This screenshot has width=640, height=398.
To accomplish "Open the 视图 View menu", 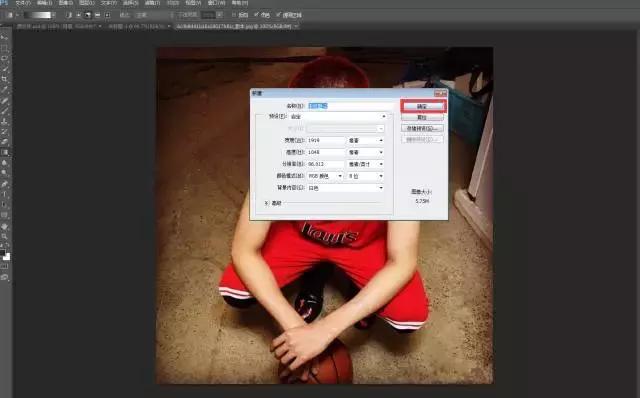I will tap(193, 3).
